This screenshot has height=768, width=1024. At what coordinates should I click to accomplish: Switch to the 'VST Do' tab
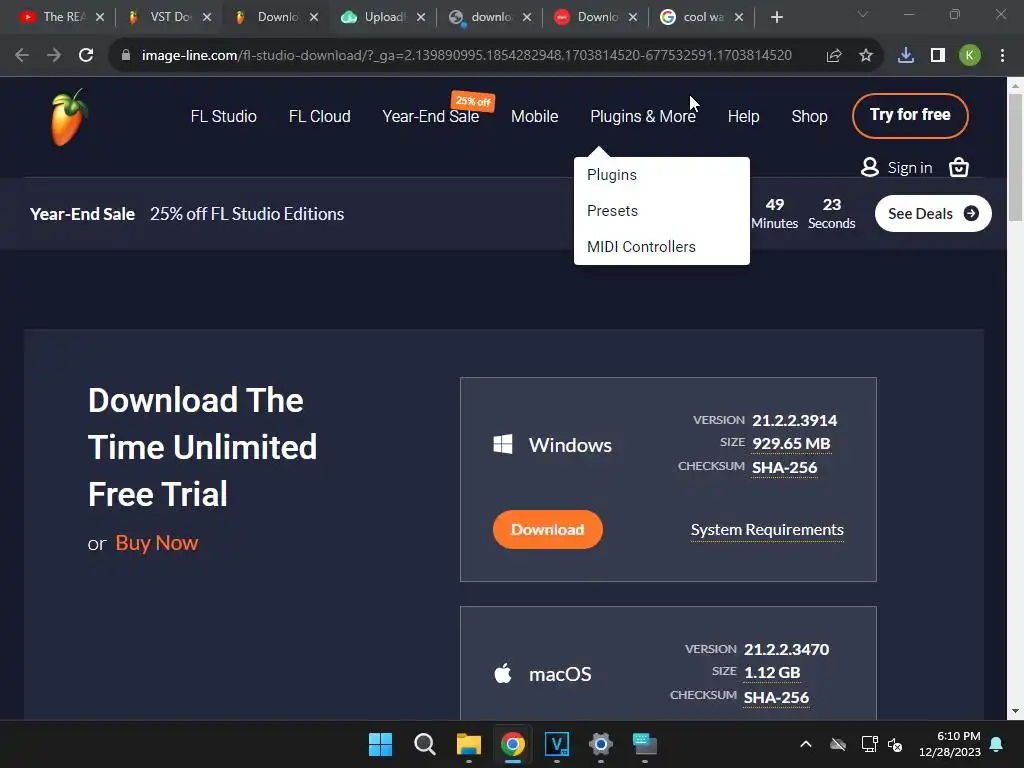(x=168, y=17)
